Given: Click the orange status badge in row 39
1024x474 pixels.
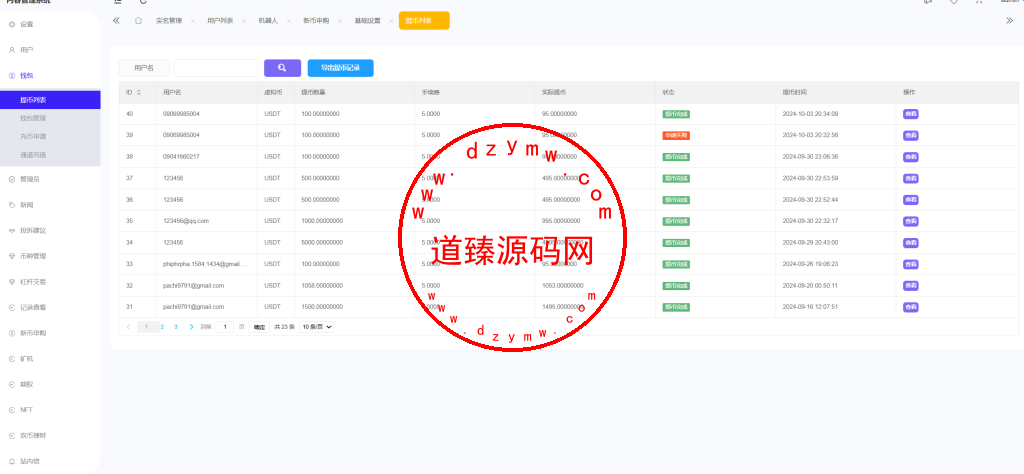Looking at the screenshot, I should [x=676, y=136].
